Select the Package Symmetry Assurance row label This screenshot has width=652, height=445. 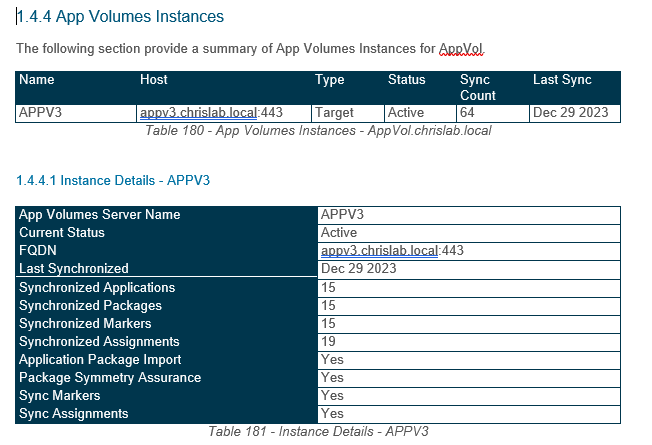110,378
